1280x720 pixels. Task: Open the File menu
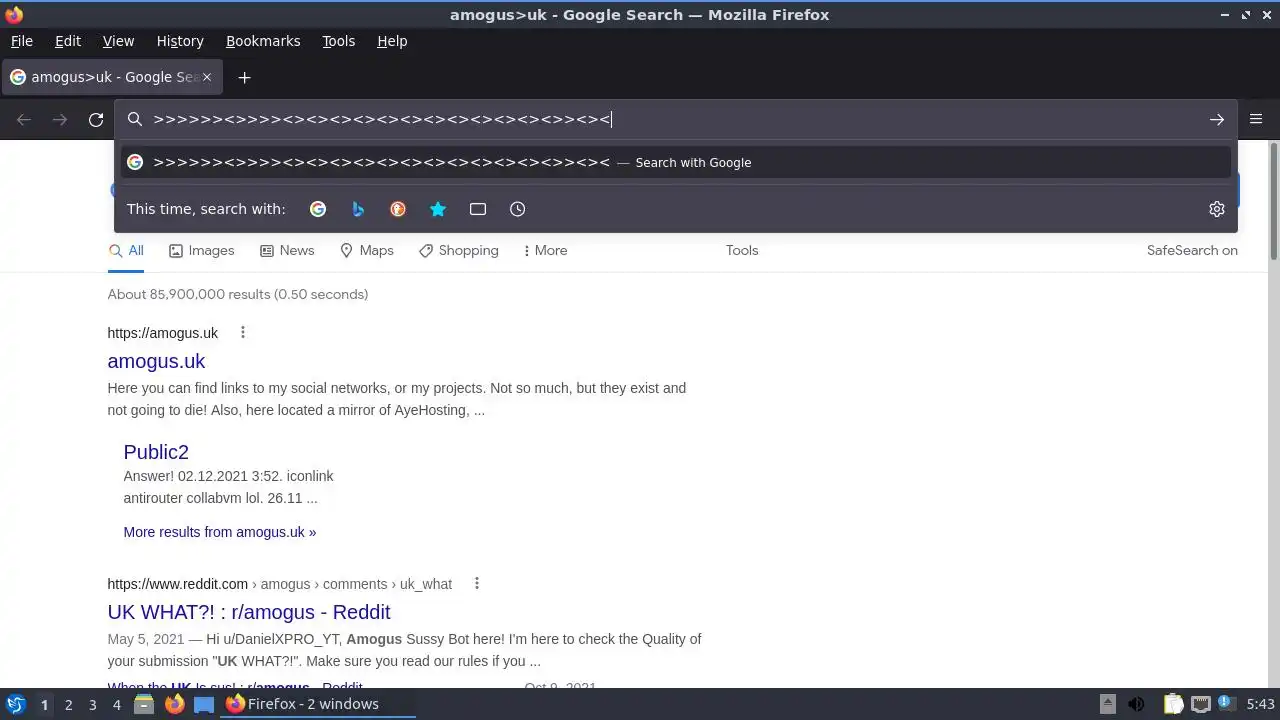pos(21,41)
